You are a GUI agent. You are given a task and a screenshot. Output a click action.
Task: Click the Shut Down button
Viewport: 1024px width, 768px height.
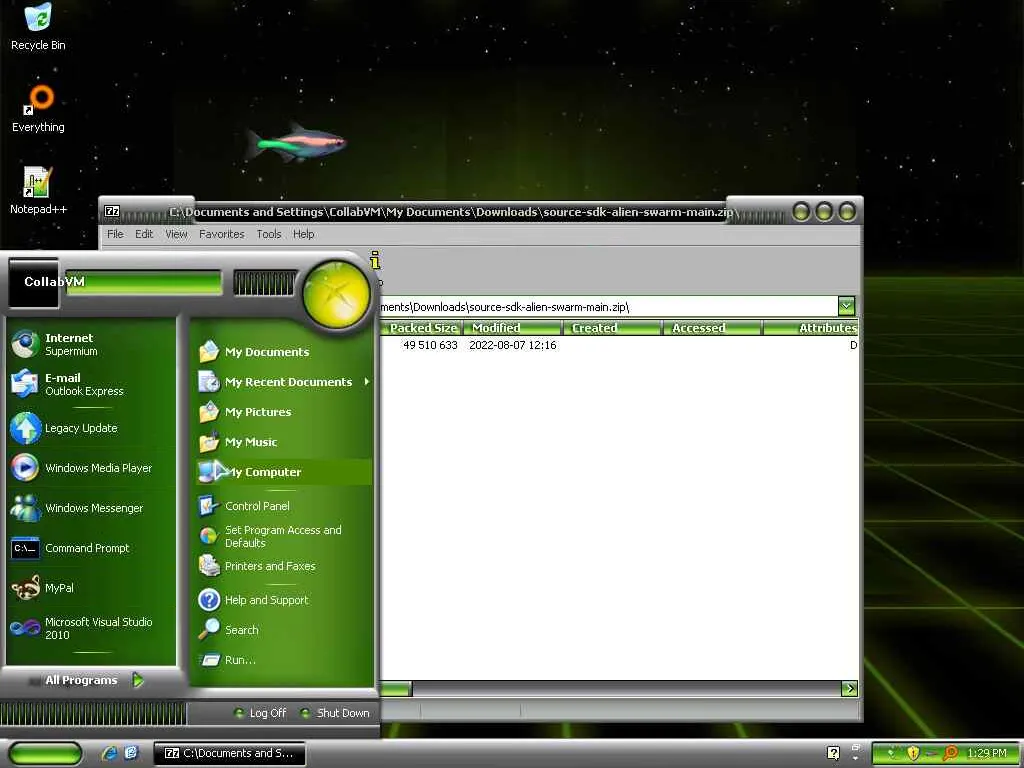(x=335, y=713)
